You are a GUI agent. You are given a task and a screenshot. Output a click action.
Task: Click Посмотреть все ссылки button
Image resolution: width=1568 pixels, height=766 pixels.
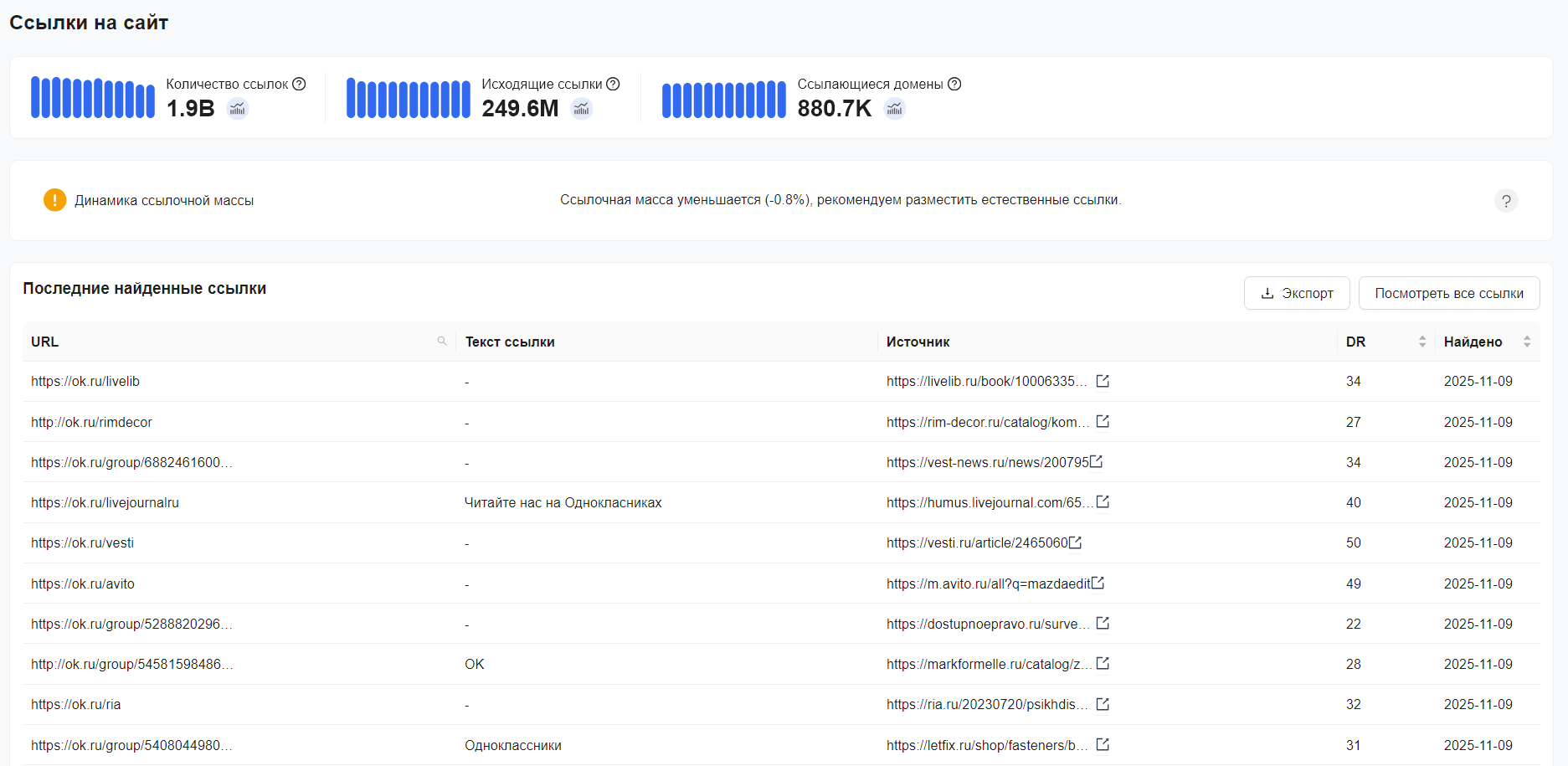coord(1448,293)
